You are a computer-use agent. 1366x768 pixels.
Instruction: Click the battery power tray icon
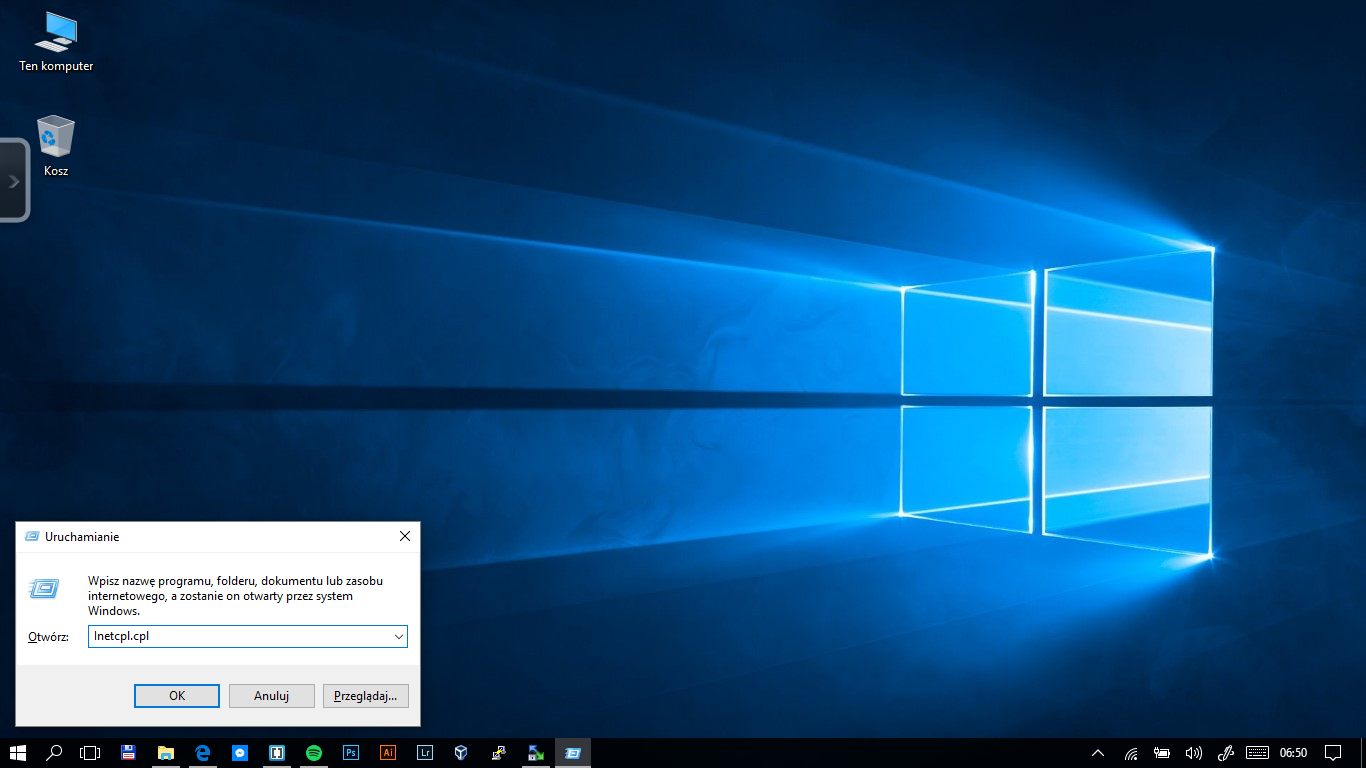[1162, 753]
